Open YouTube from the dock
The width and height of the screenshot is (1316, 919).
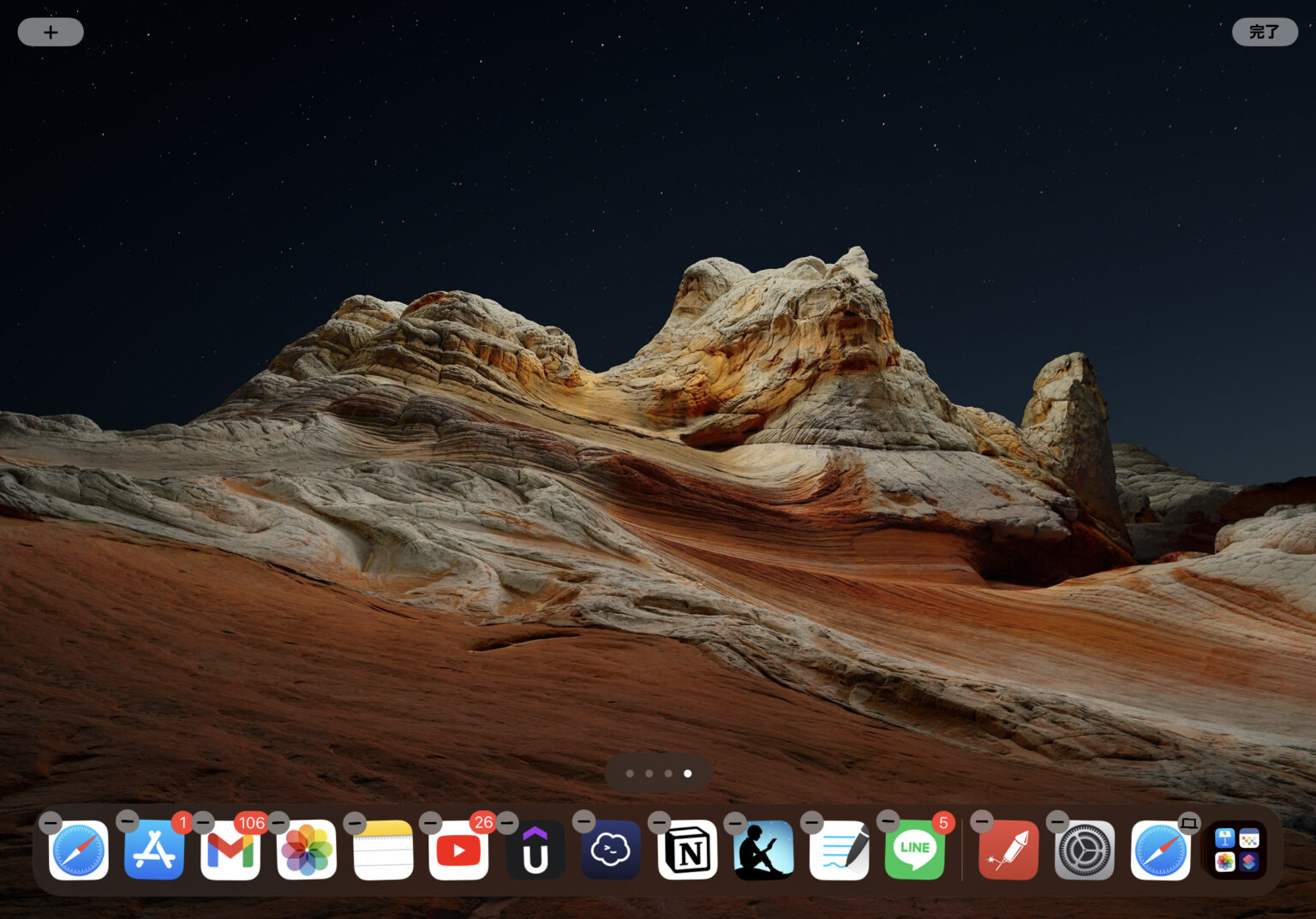459,850
